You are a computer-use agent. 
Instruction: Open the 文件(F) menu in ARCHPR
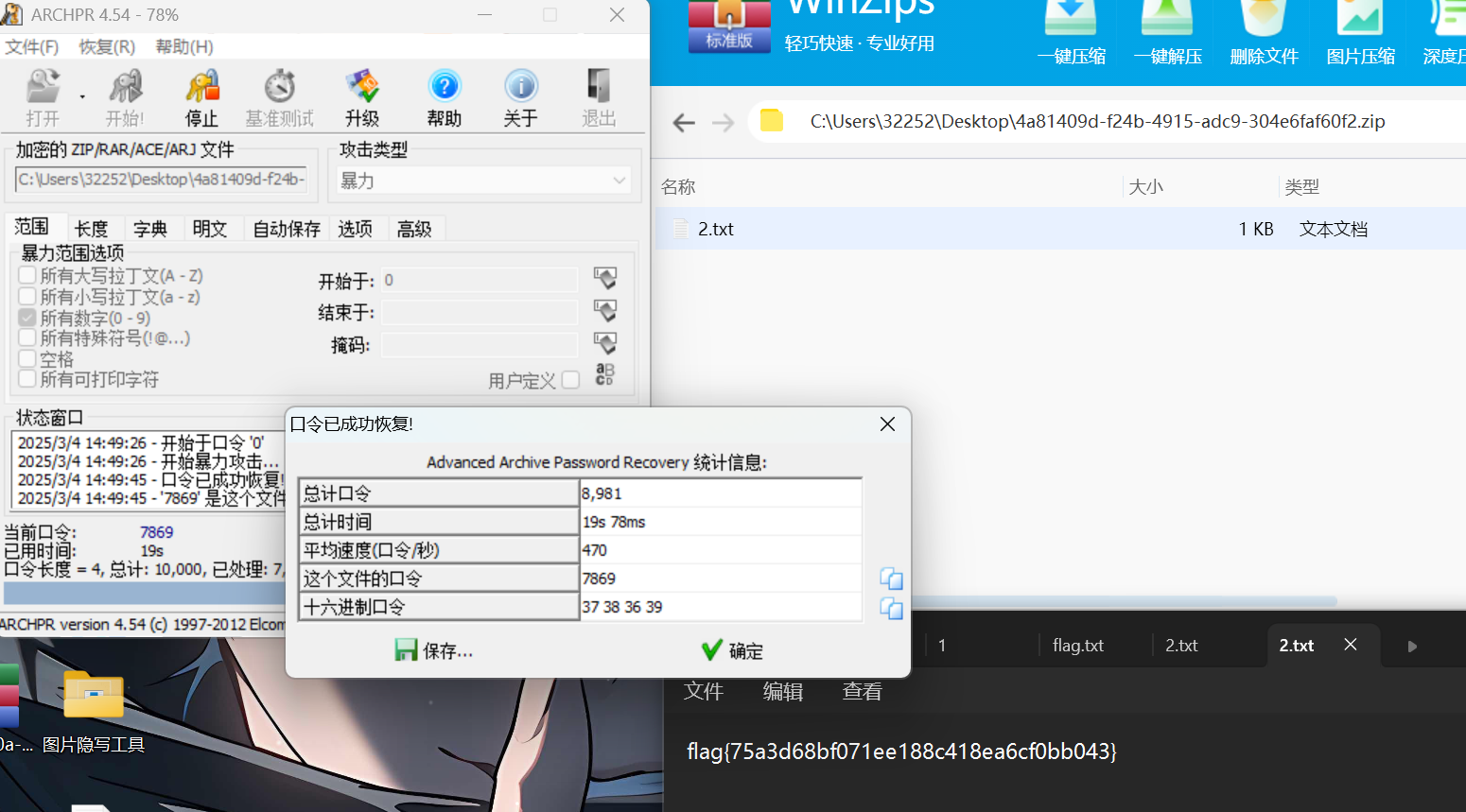[32, 46]
